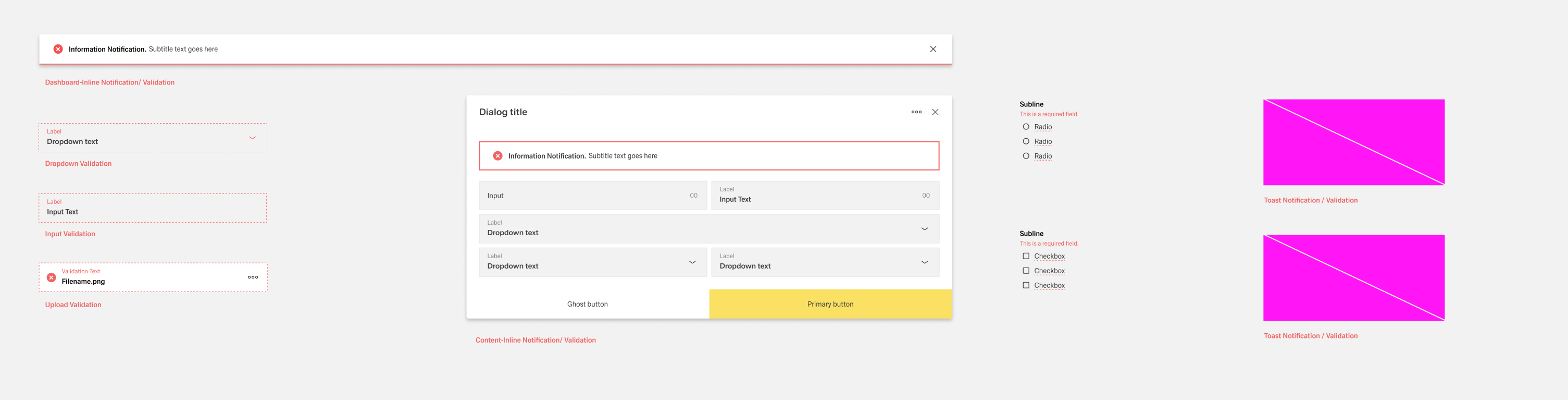Tick the first Checkbox option
The image size is (1568, 400).
pos(1026,256)
